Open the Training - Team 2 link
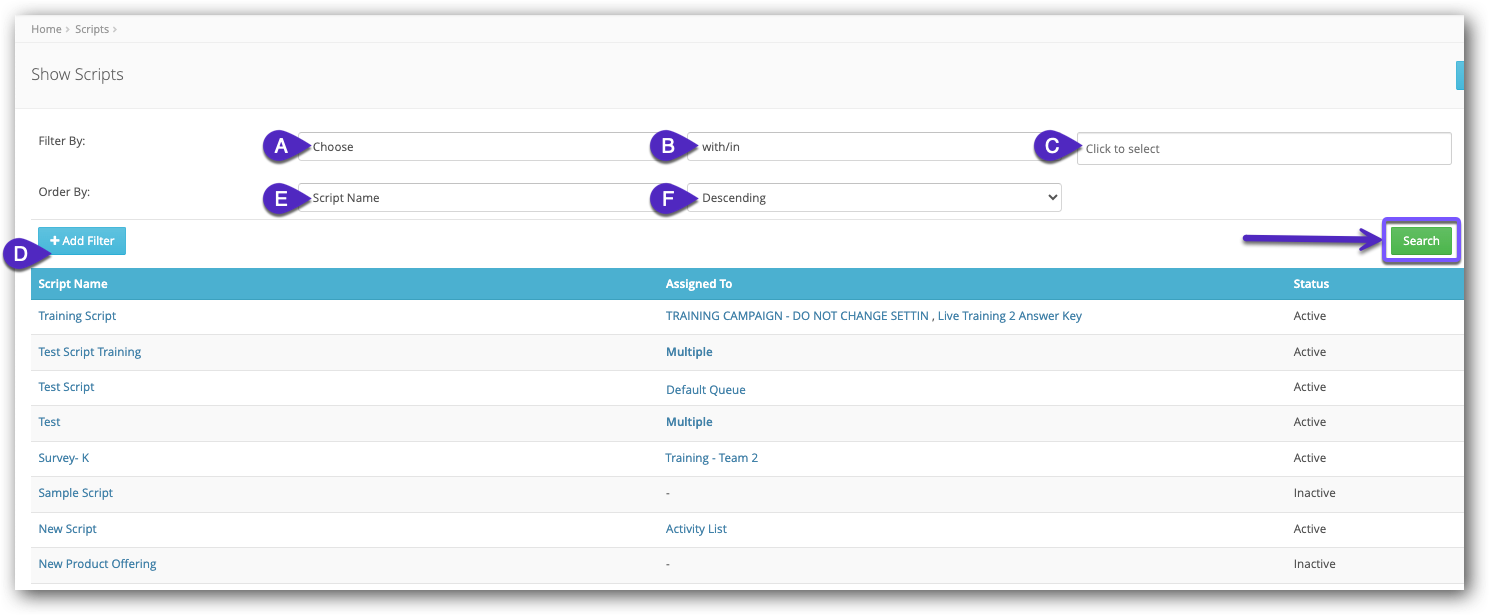Viewport: 1489px width, 615px height. tap(712, 458)
